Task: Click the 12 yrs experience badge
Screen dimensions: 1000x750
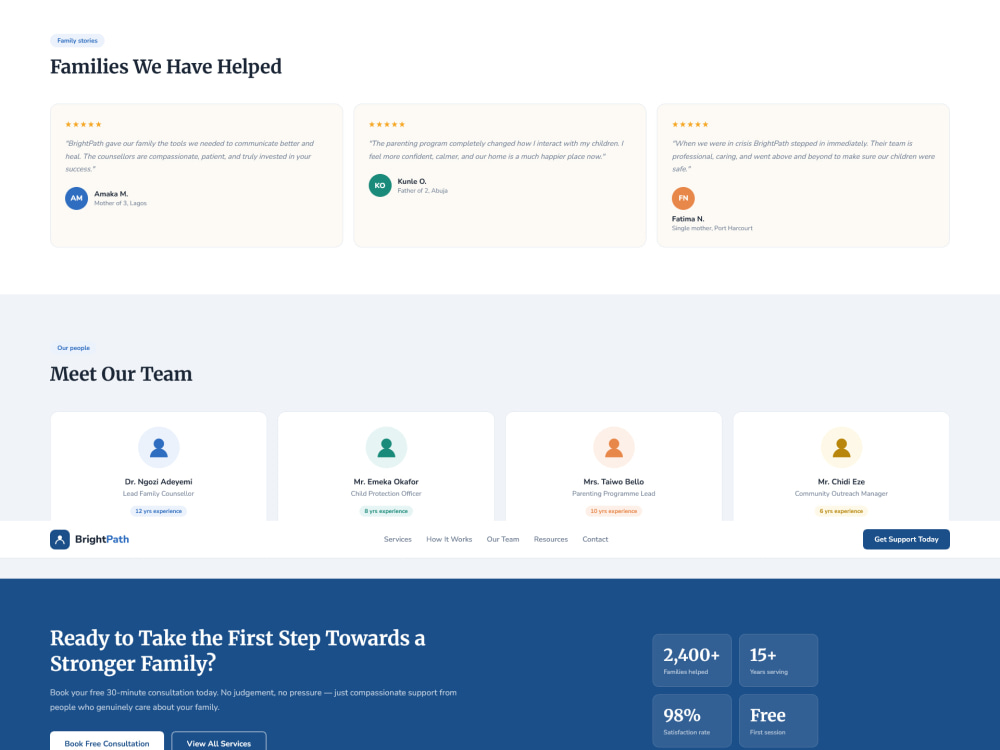Action: 159,511
